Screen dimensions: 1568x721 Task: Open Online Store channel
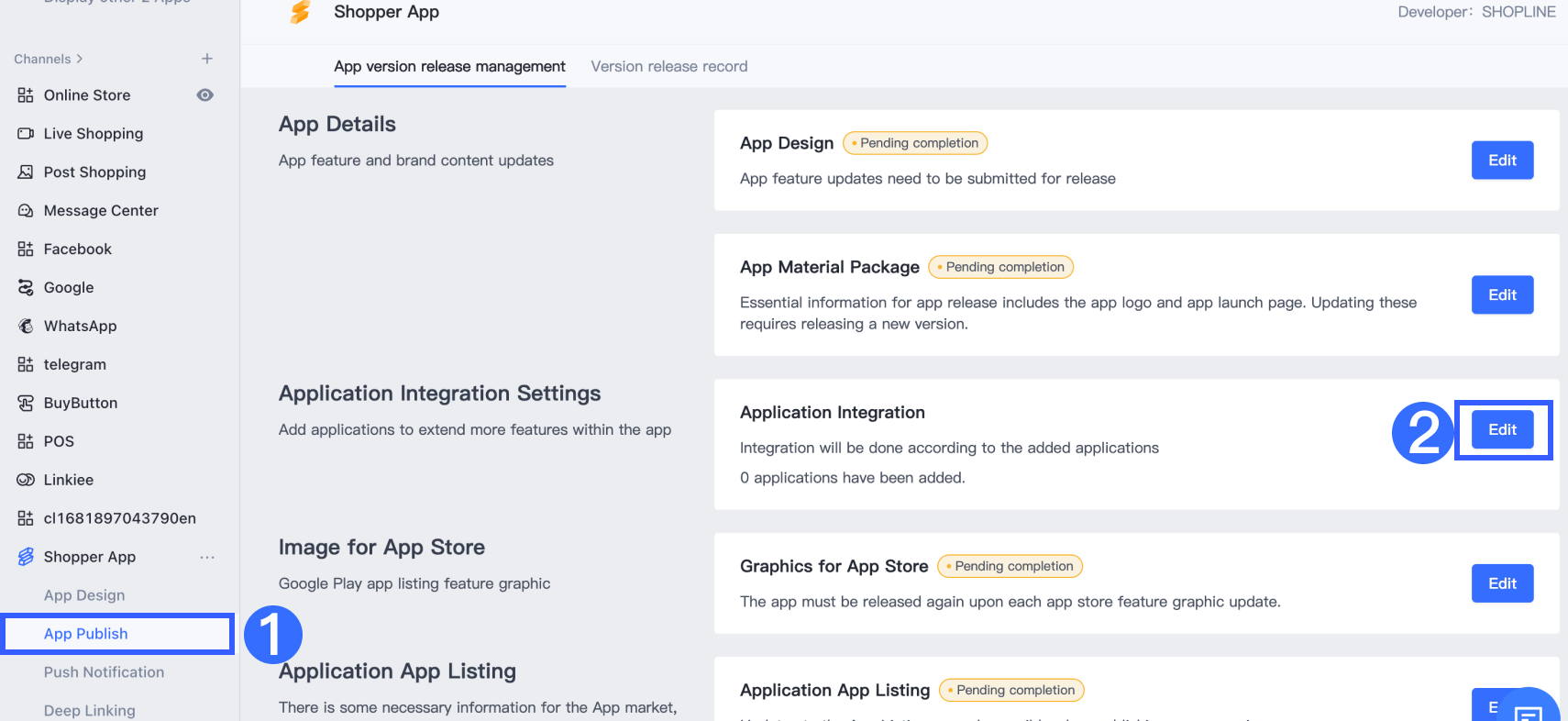pos(87,95)
